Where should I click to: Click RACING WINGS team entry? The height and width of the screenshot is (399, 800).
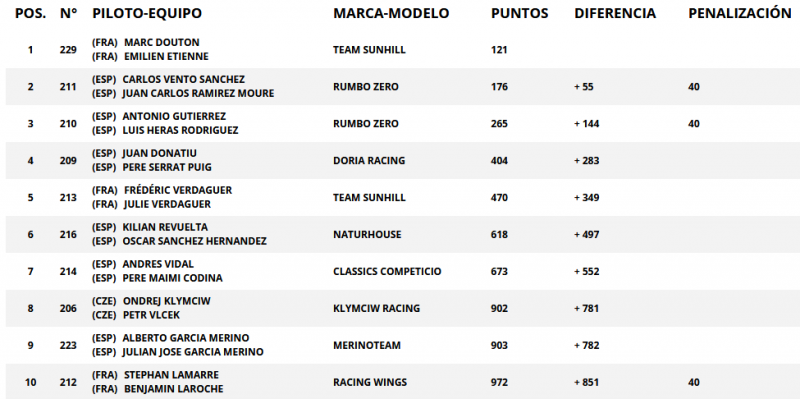[x=370, y=382]
